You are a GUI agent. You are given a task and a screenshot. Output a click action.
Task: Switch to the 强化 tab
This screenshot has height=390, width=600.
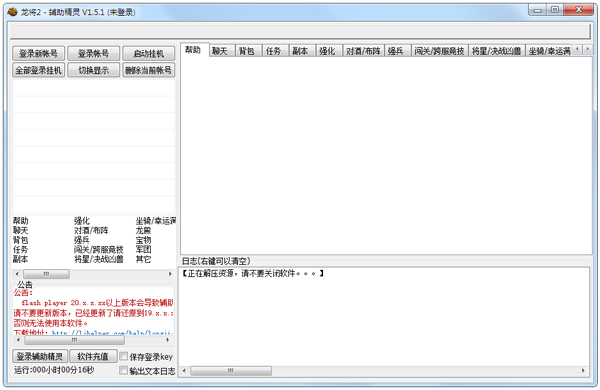(328, 51)
